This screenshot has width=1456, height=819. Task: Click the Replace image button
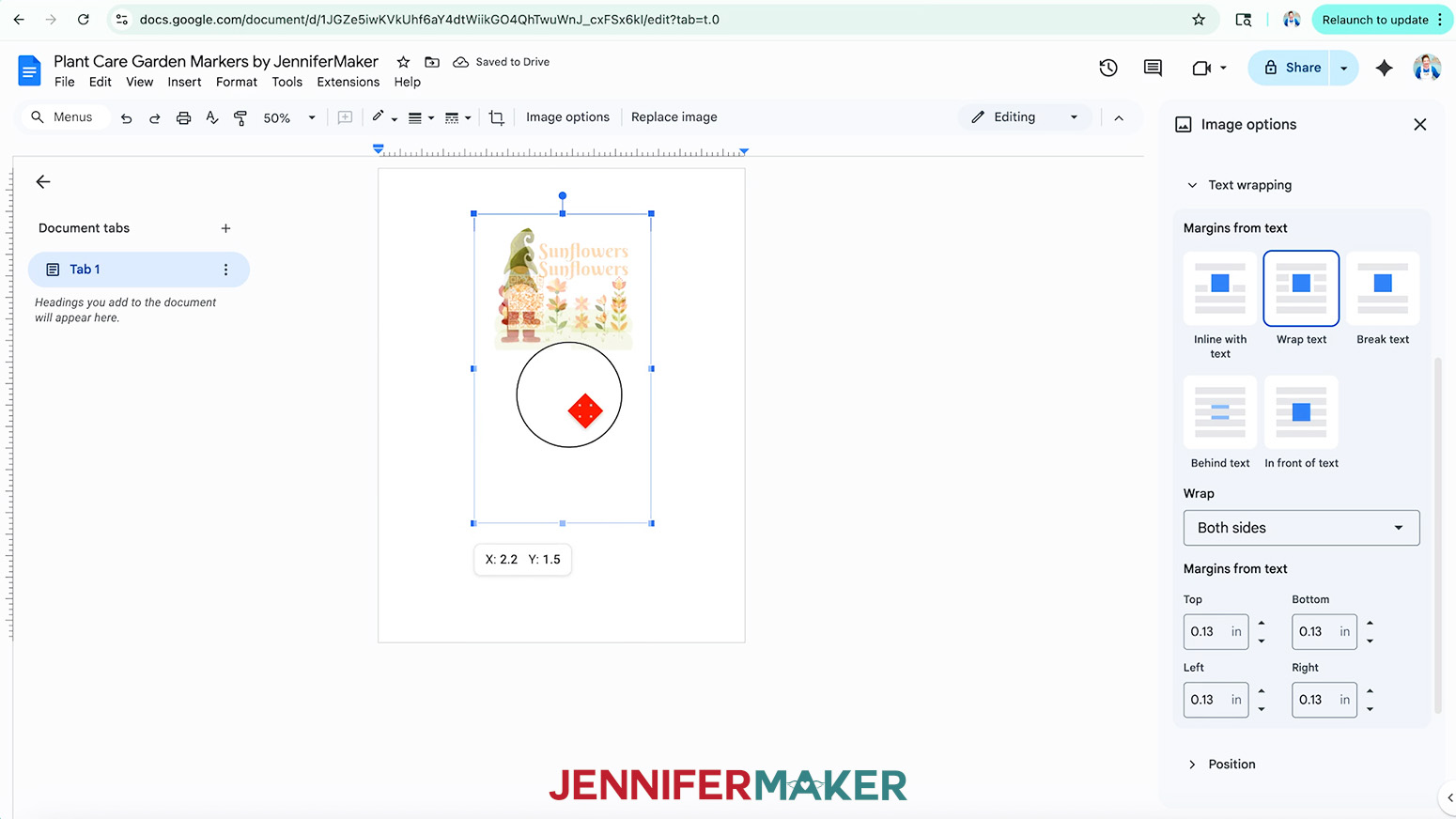[674, 117]
